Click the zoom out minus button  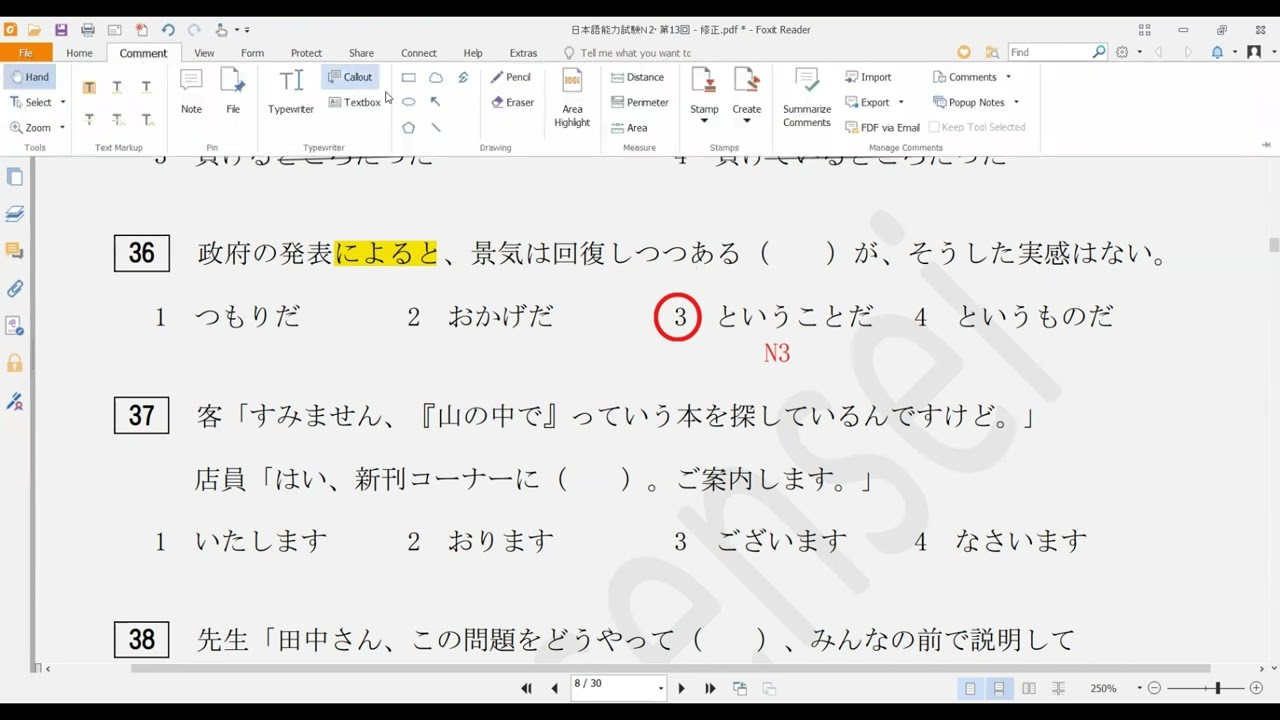point(1154,688)
